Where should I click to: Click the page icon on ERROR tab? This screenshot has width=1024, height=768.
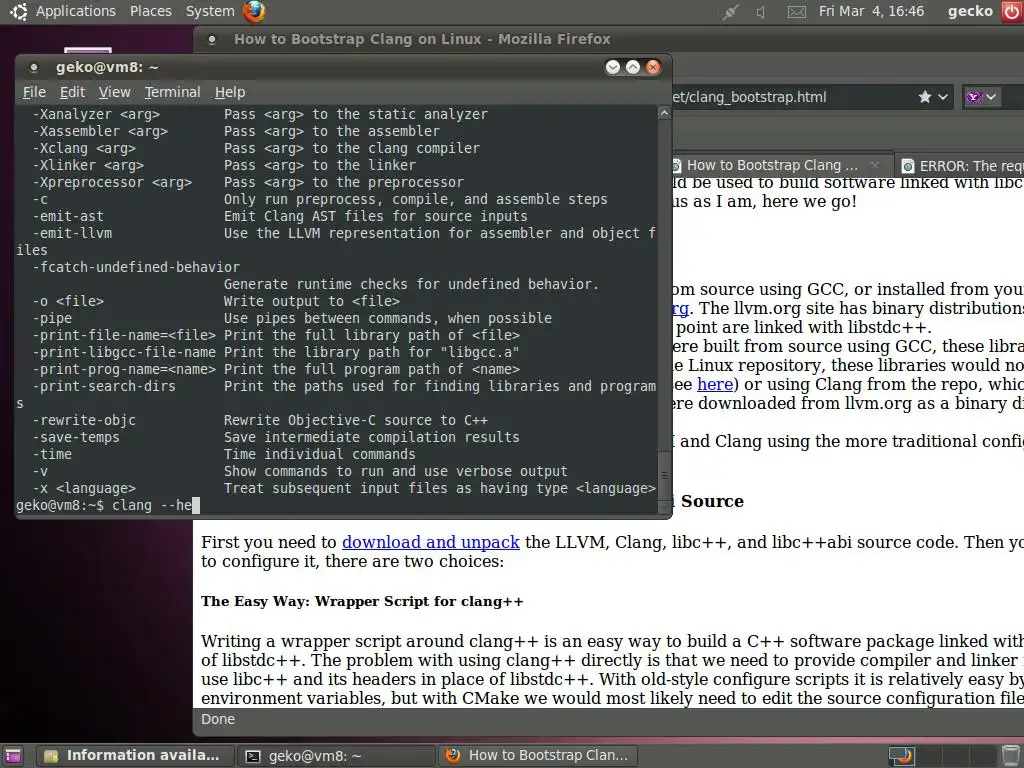908,166
